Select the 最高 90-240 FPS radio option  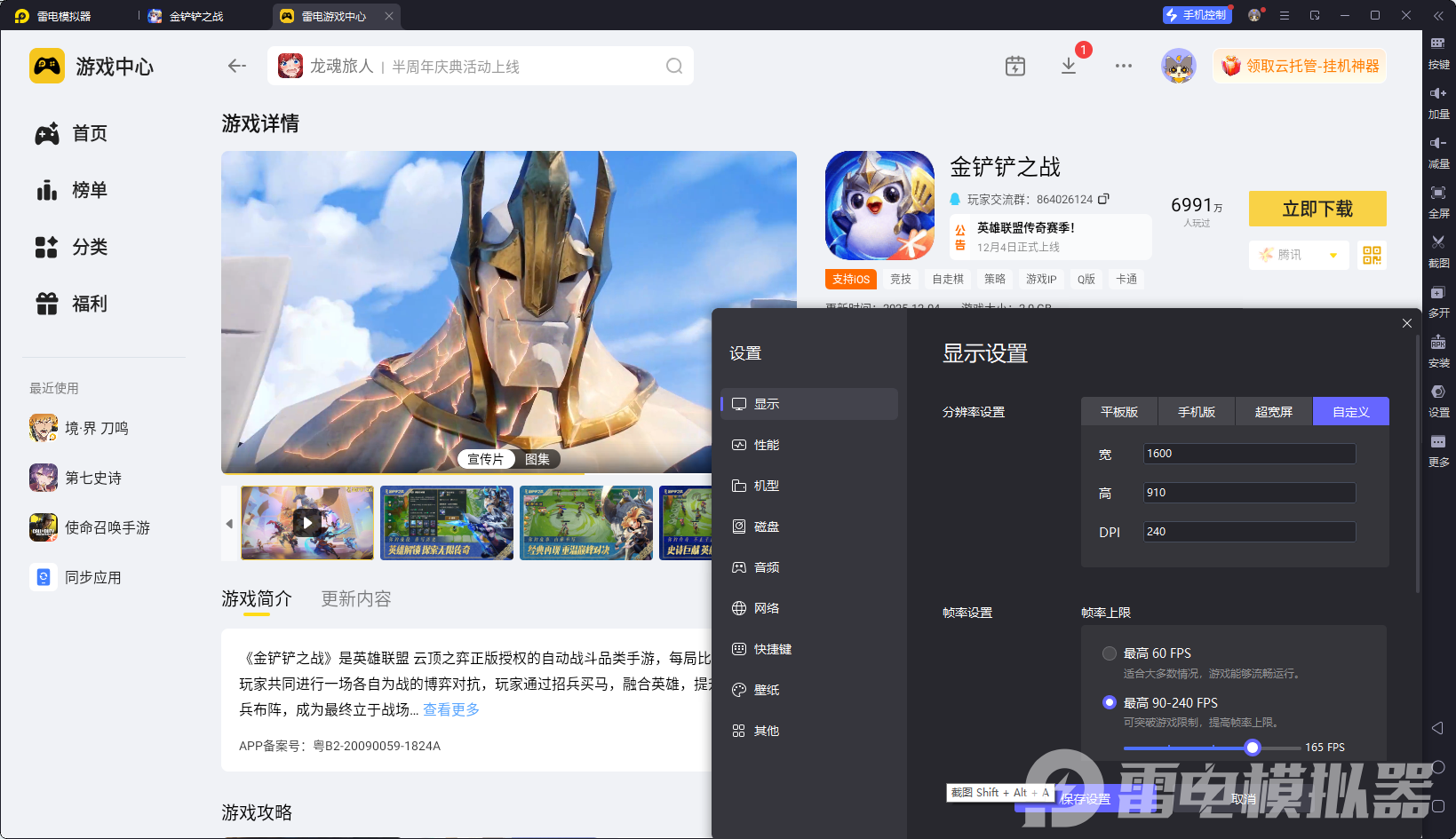click(1110, 702)
